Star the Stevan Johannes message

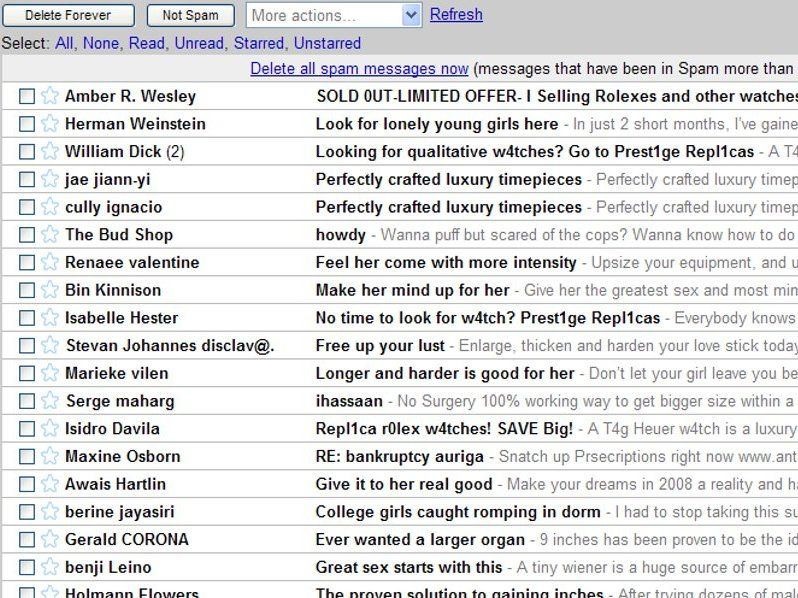[50, 345]
